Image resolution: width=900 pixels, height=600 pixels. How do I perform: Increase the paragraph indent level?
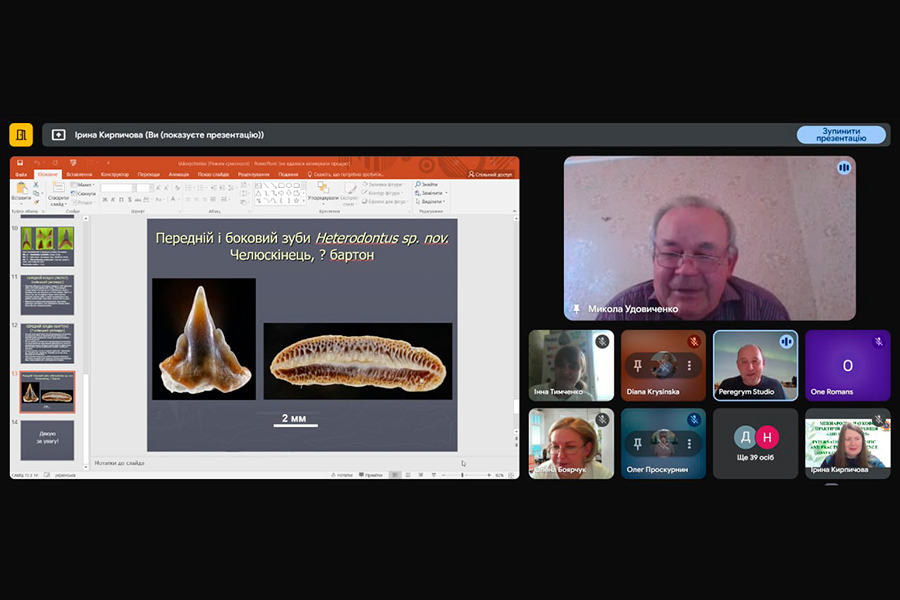point(222,188)
